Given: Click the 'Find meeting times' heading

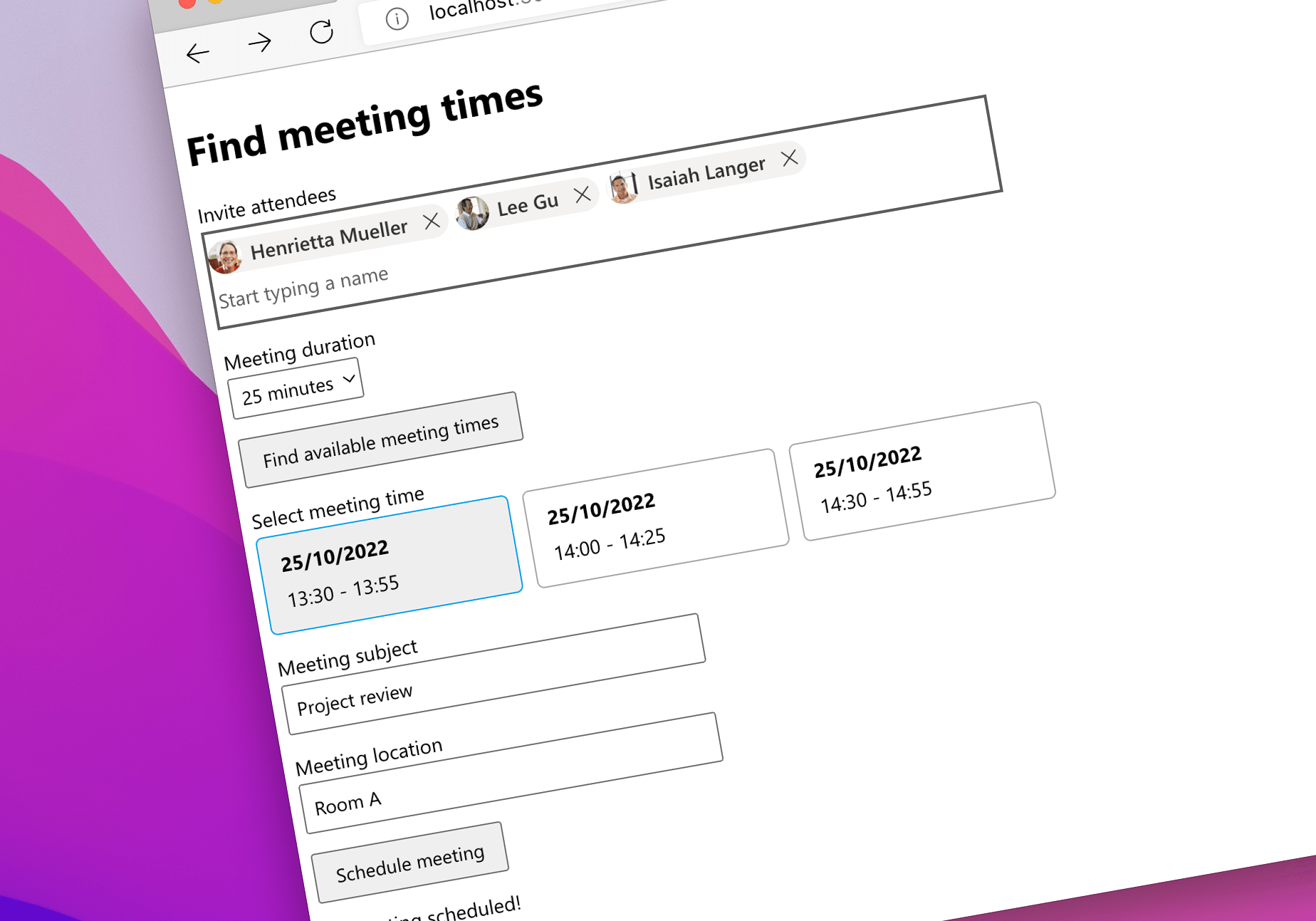Looking at the screenshot, I should click(x=365, y=124).
